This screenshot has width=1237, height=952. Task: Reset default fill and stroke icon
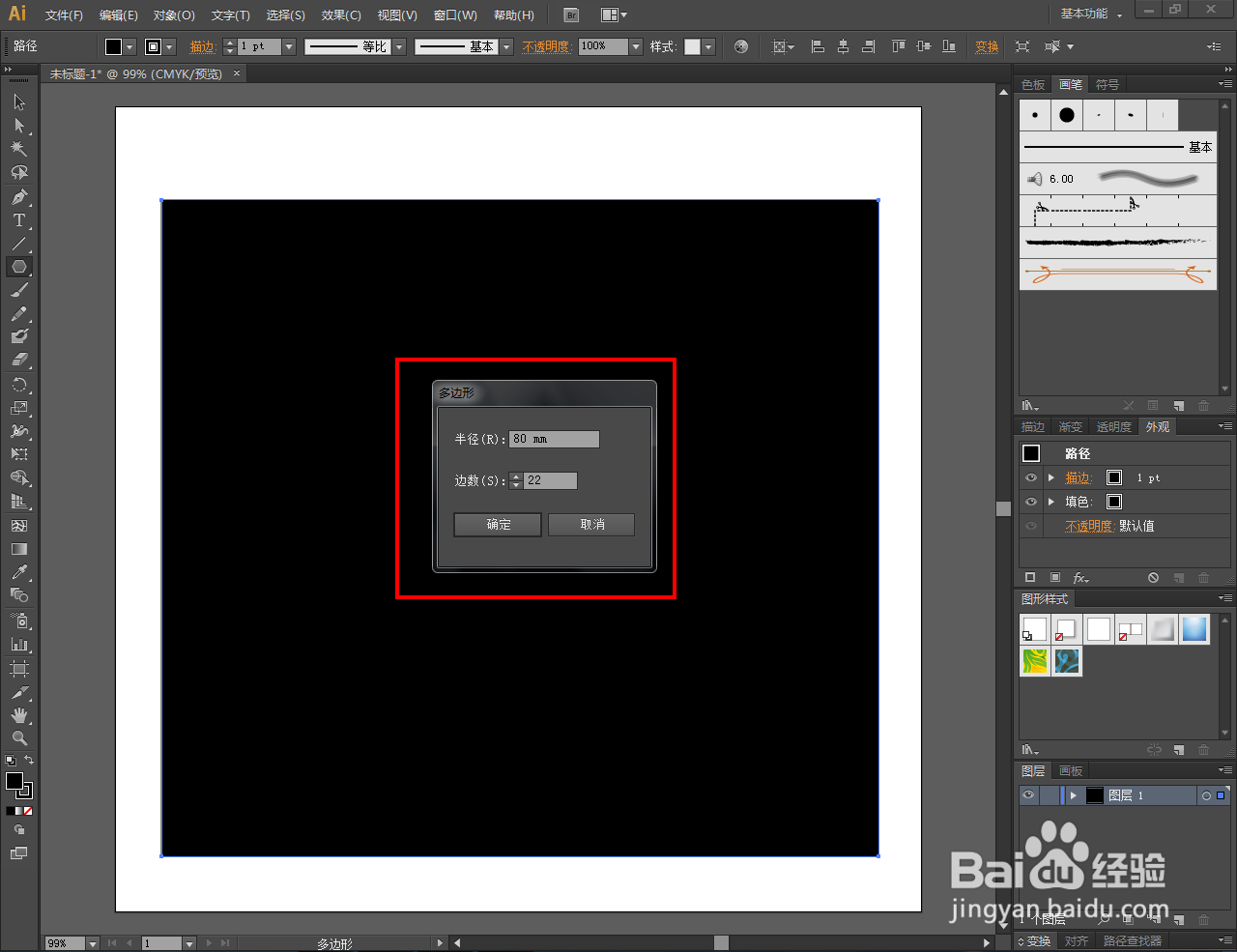[11, 762]
